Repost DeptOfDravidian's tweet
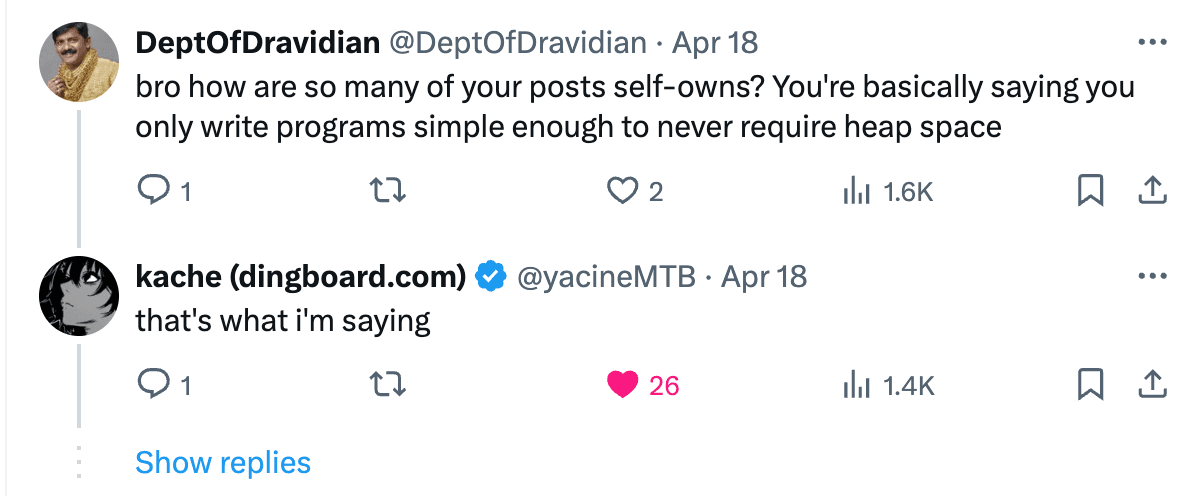The height and width of the screenshot is (496, 1198). point(387,191)
